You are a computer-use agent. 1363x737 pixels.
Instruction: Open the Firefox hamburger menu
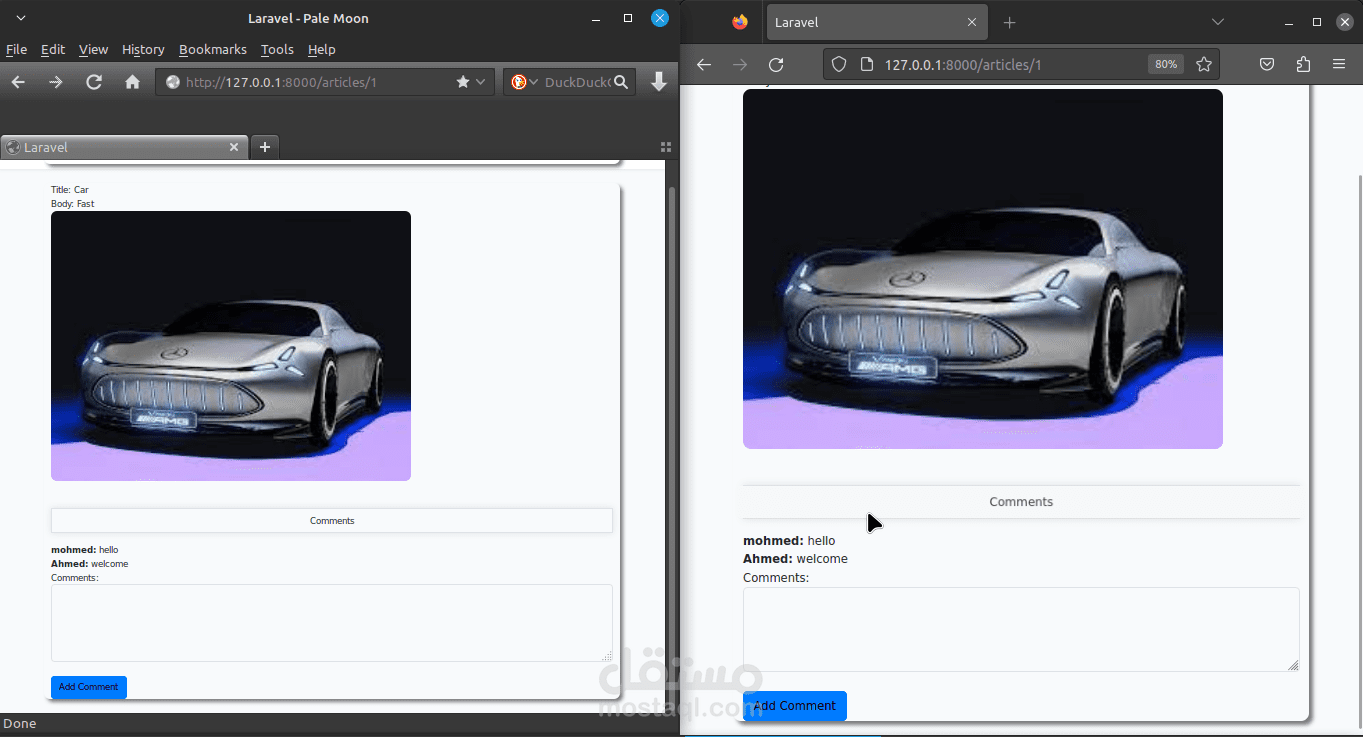point(1339,64)
